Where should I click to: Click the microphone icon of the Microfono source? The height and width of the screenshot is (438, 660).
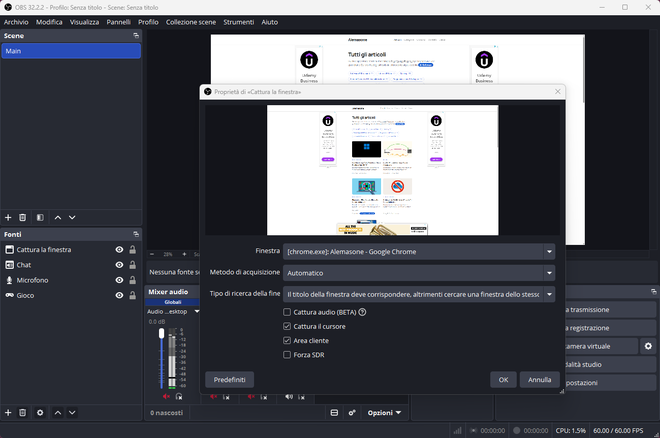tap(9, 280)
